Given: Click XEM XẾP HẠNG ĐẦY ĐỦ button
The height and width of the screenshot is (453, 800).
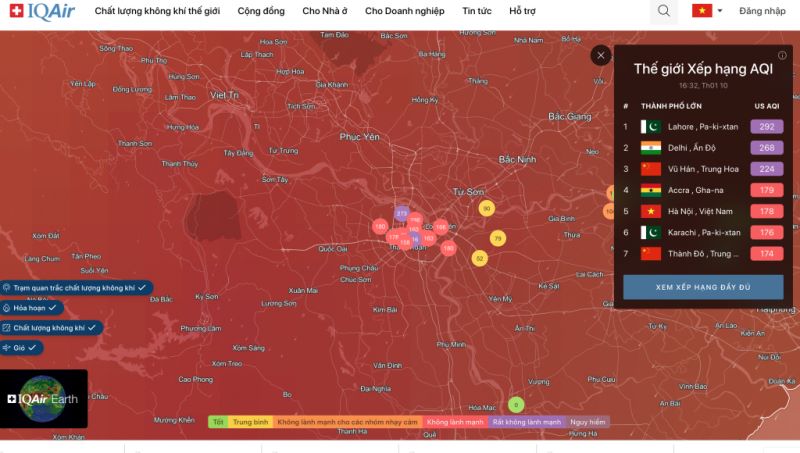Looking at the screenshot, I should tap(703, 287).
